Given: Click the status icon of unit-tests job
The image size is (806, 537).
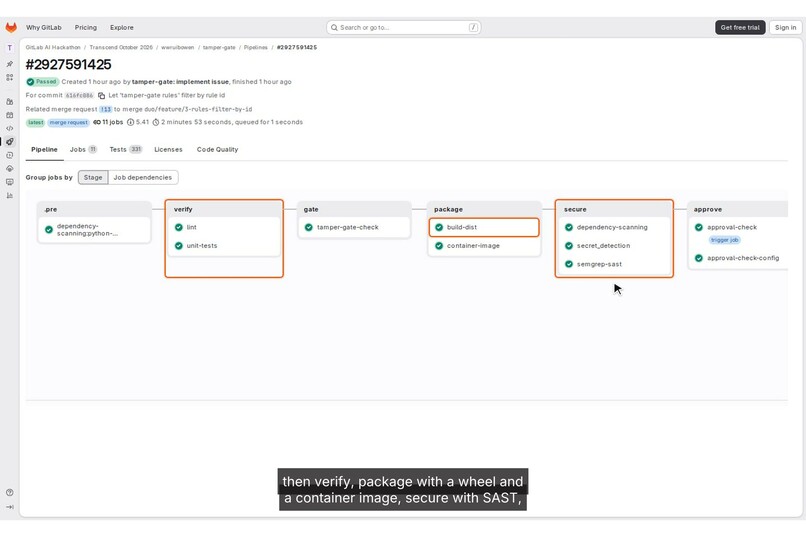Looking at the screenshot, I should click(x=178, y=246).
